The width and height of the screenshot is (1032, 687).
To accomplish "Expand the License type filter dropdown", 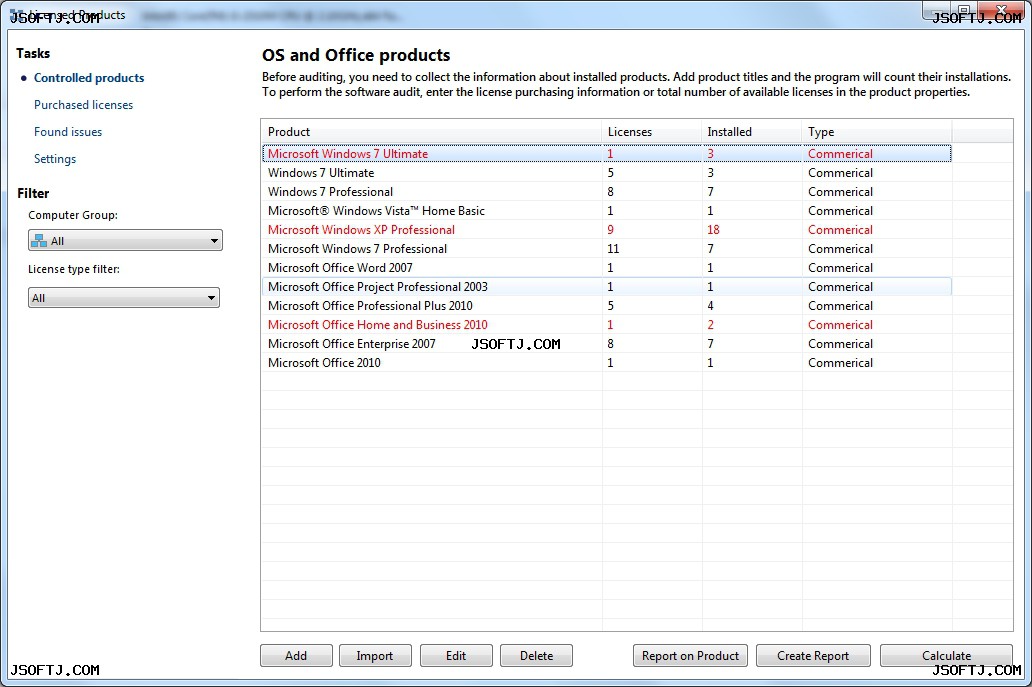I will pos(124,297).
